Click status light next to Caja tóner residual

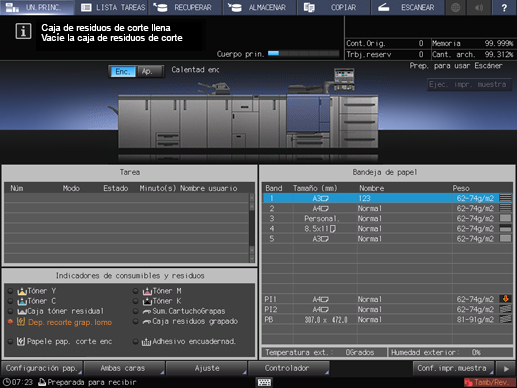coord(11,311)
